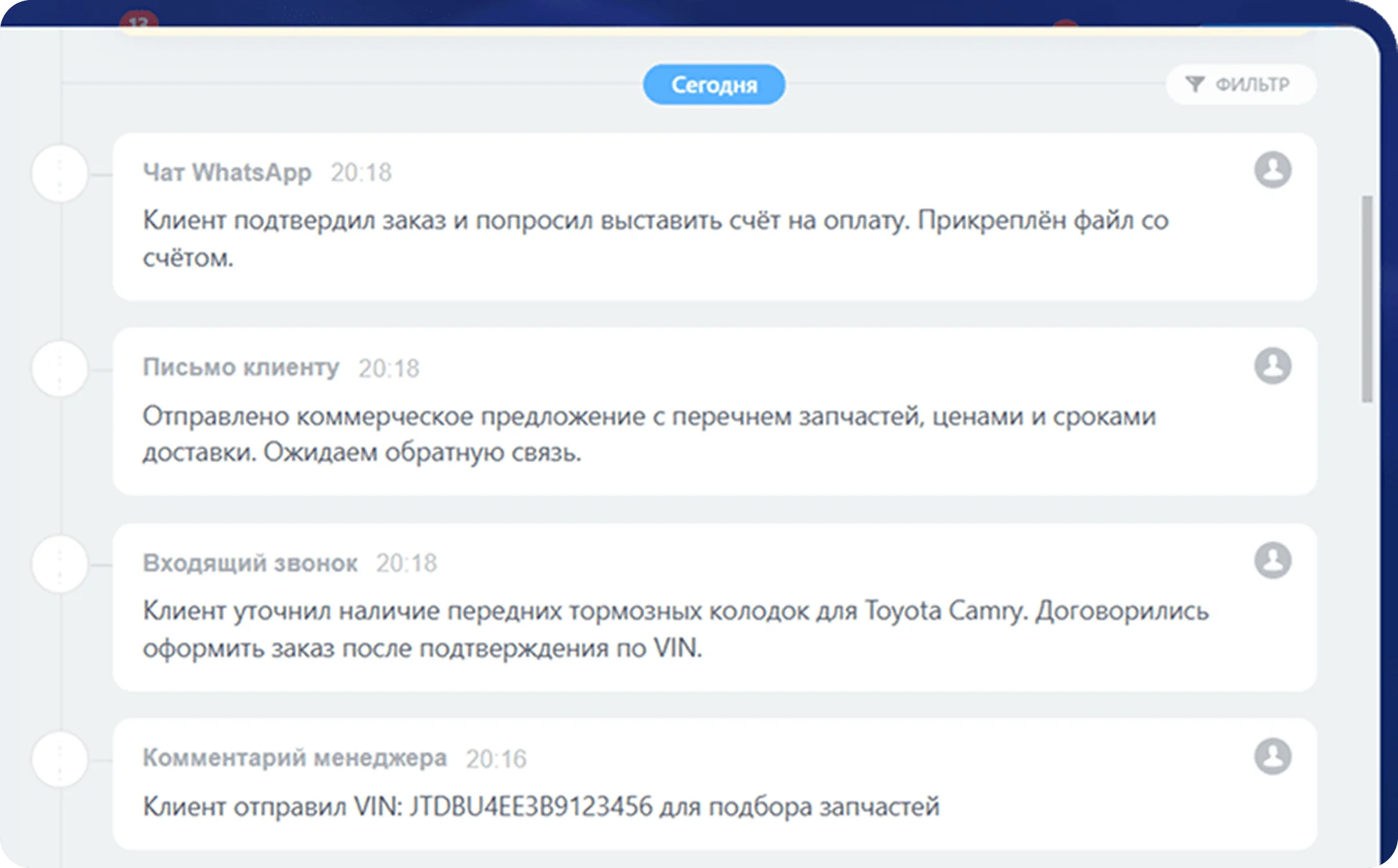Click the 20:18 time on Письмо клиенту
1398x868 pixels.
389,368
